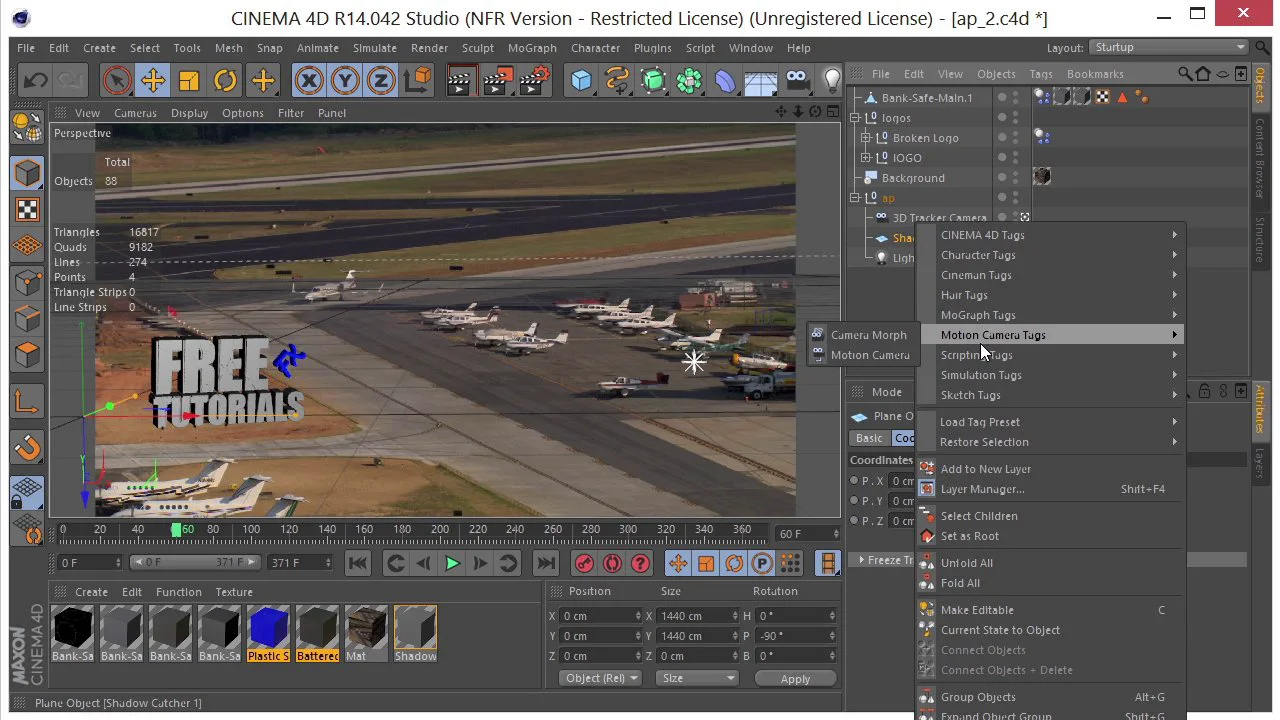The image size is (1280, 720).
Task: Open Edit Render Settings gear clapperboard
Action: (x=535, y=80)
